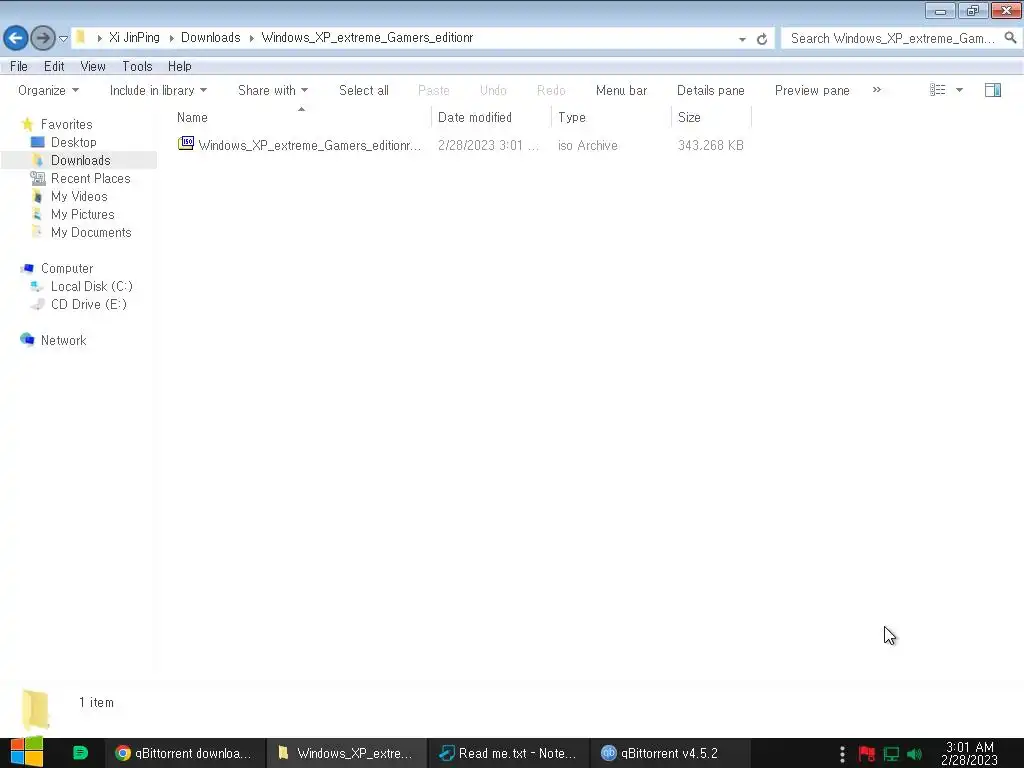Open the Organize dropdown
1024x768 pixels.
(x=48, y=90)
